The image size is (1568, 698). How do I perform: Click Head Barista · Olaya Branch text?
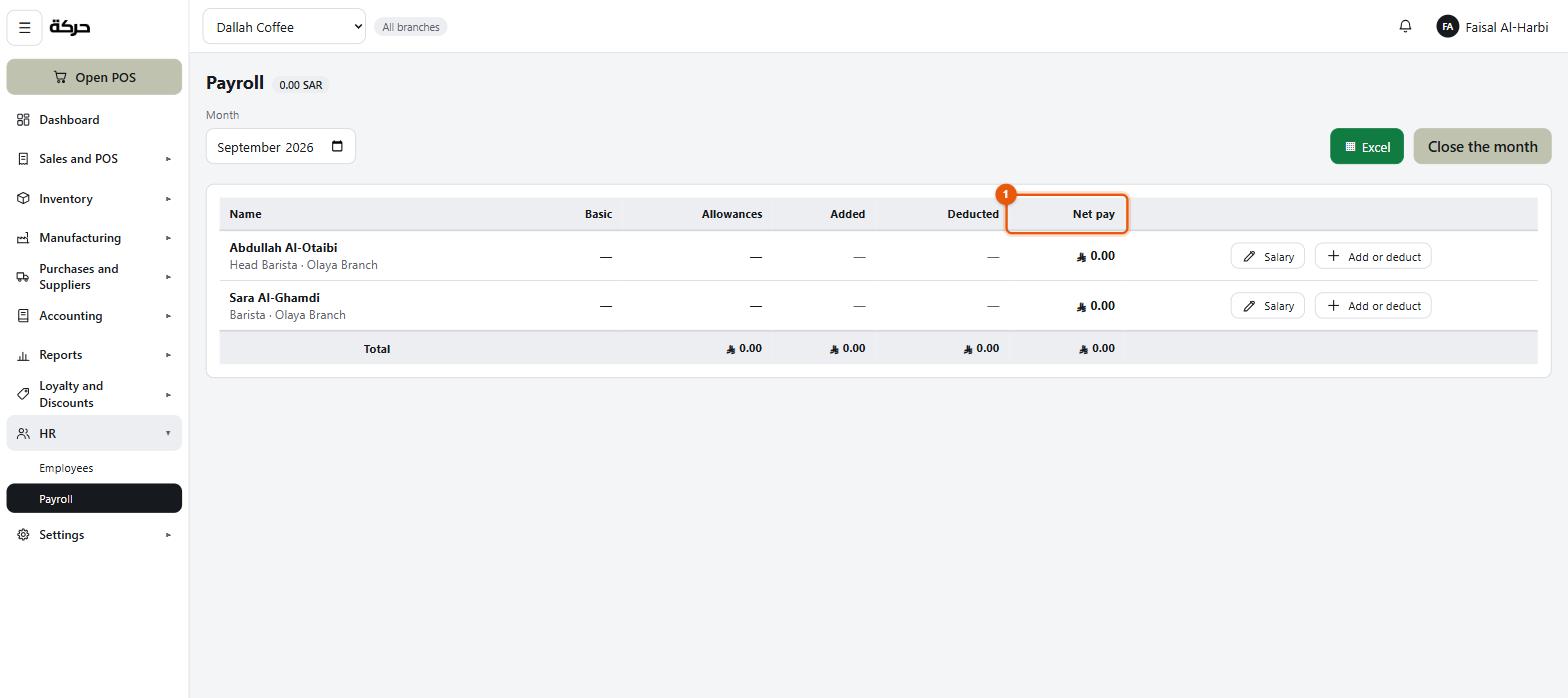(303, 265)
